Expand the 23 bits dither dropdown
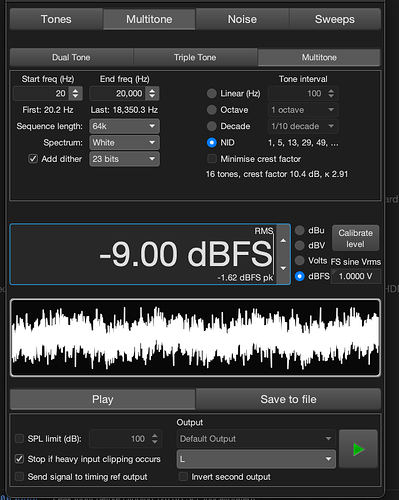Image resolution: width=399 pixels, height=500 pixels. click(x=124, y=159)
